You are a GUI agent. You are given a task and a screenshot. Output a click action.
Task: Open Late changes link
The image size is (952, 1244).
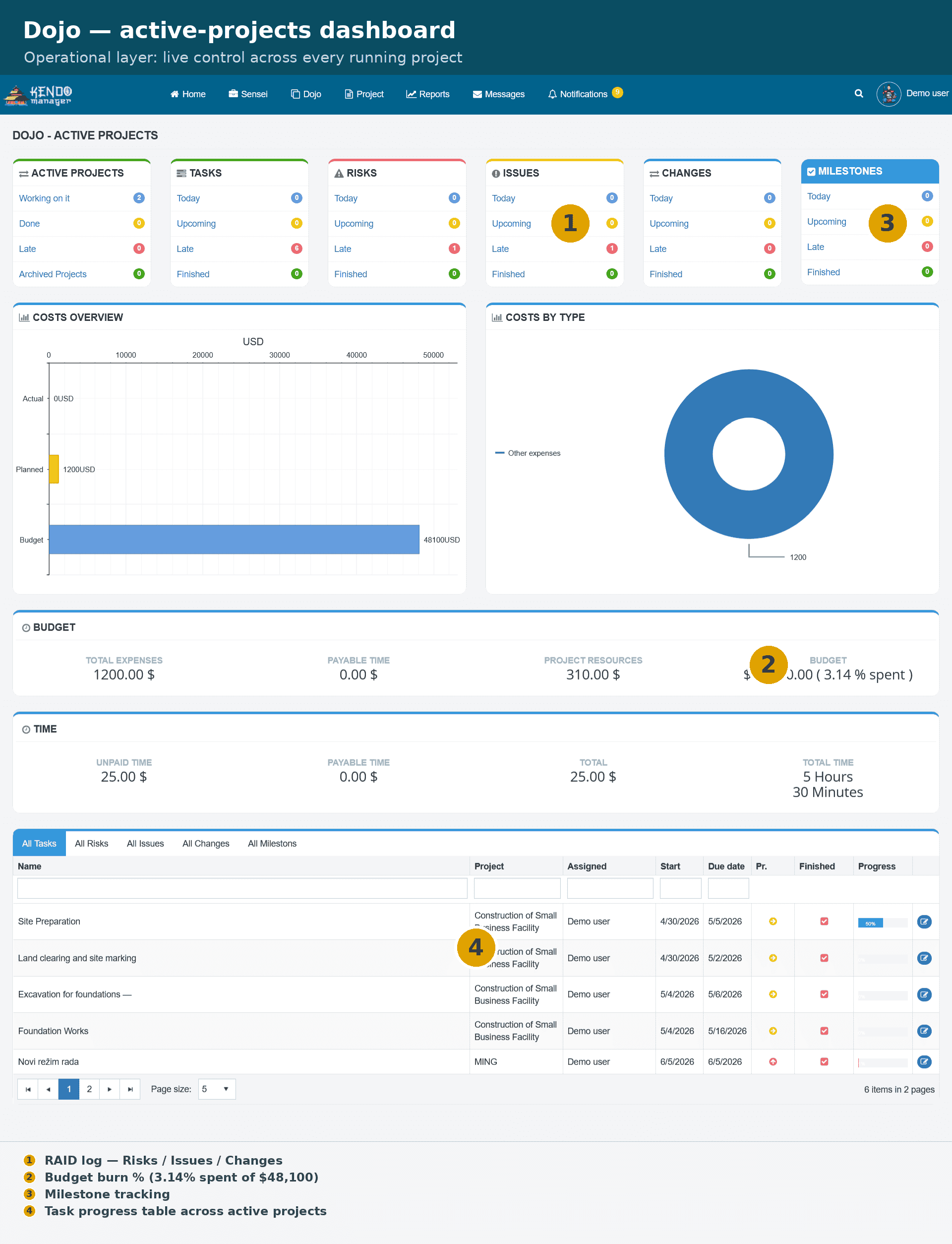click(658, 249)
